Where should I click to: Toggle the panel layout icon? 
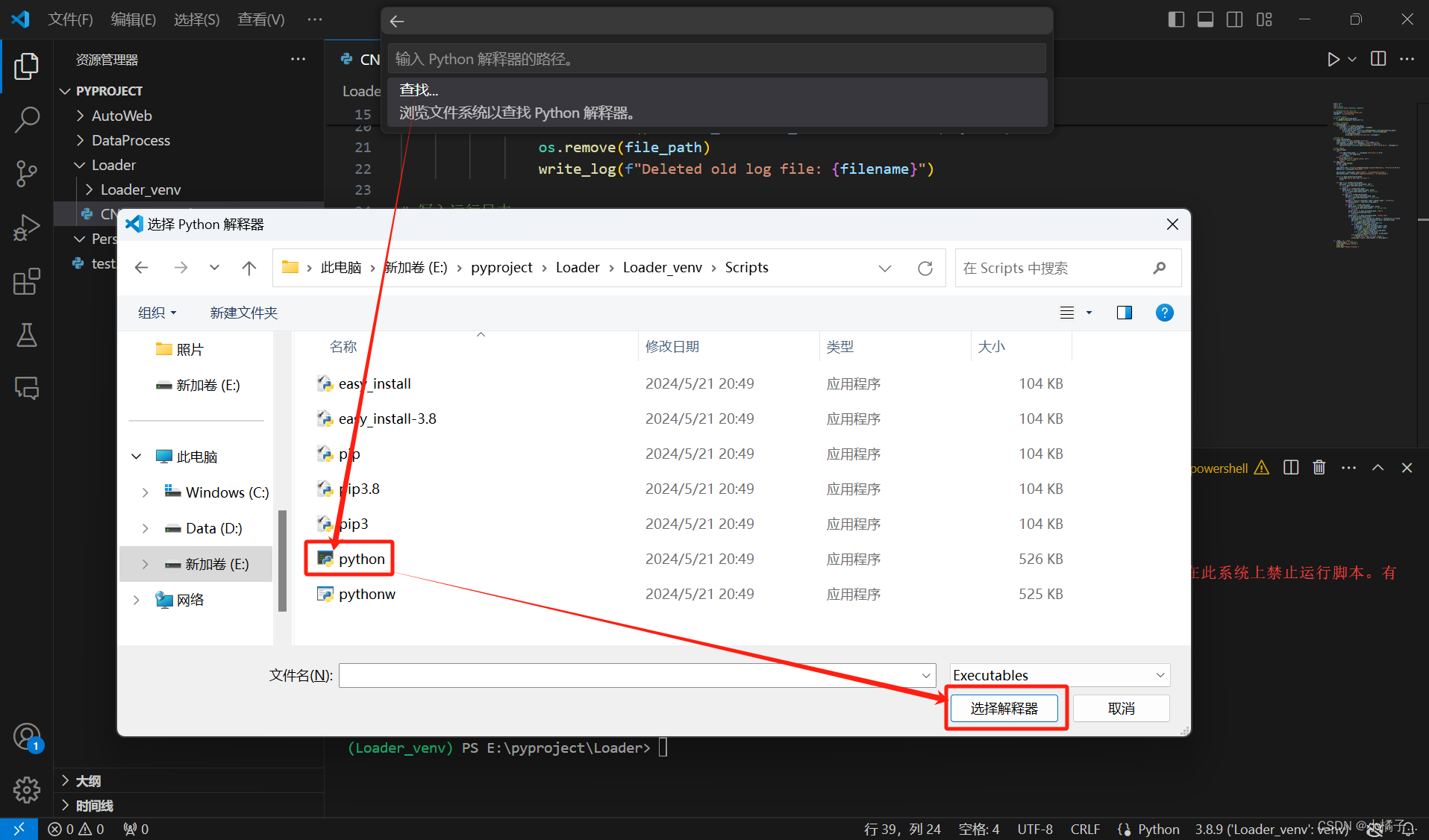[x=1205, y=19]
